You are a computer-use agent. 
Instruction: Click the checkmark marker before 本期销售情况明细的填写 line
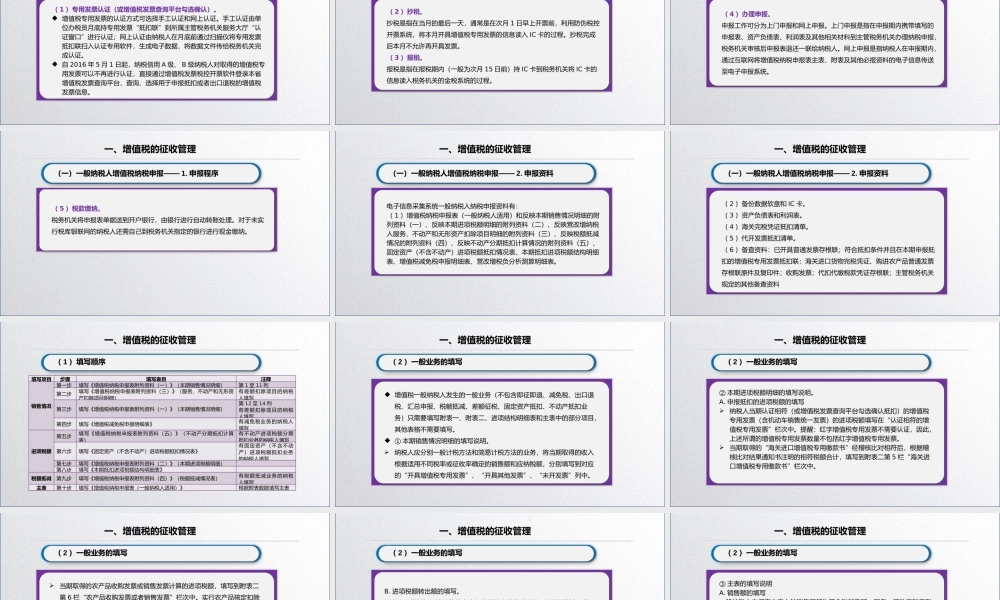click(386, 440)
